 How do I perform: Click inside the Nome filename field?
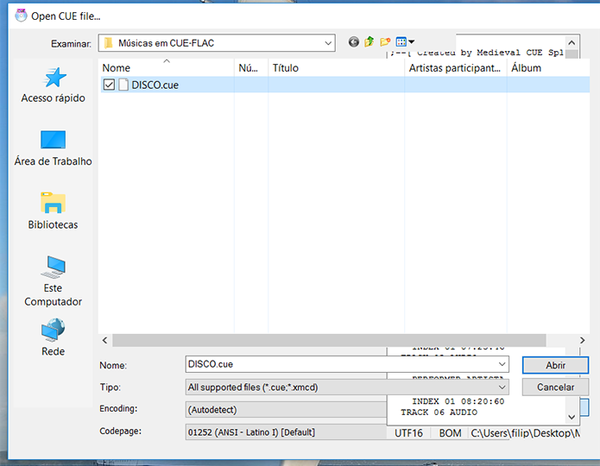(x=347, y=364)
